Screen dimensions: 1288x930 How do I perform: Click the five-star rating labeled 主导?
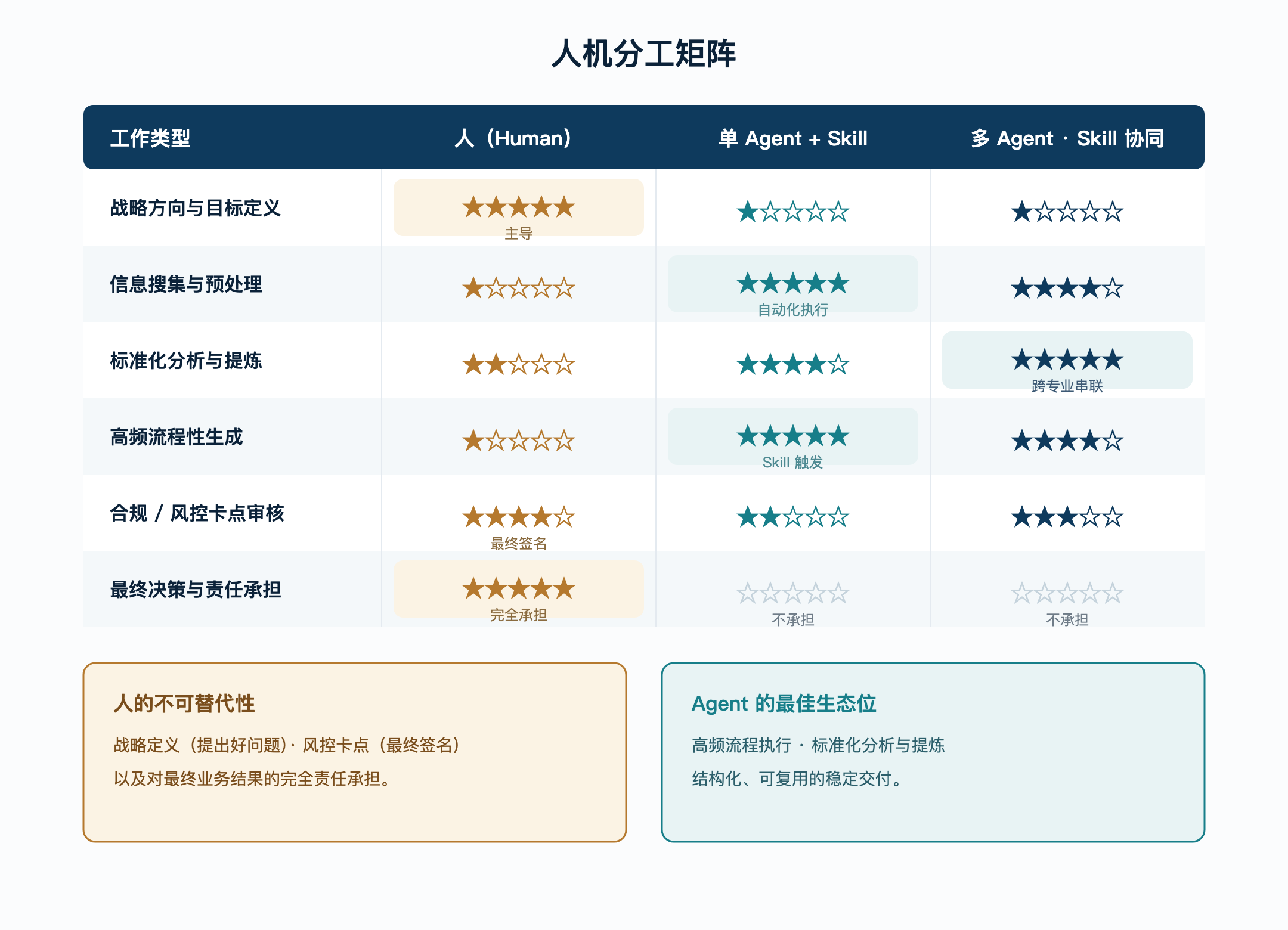[518, 207]
